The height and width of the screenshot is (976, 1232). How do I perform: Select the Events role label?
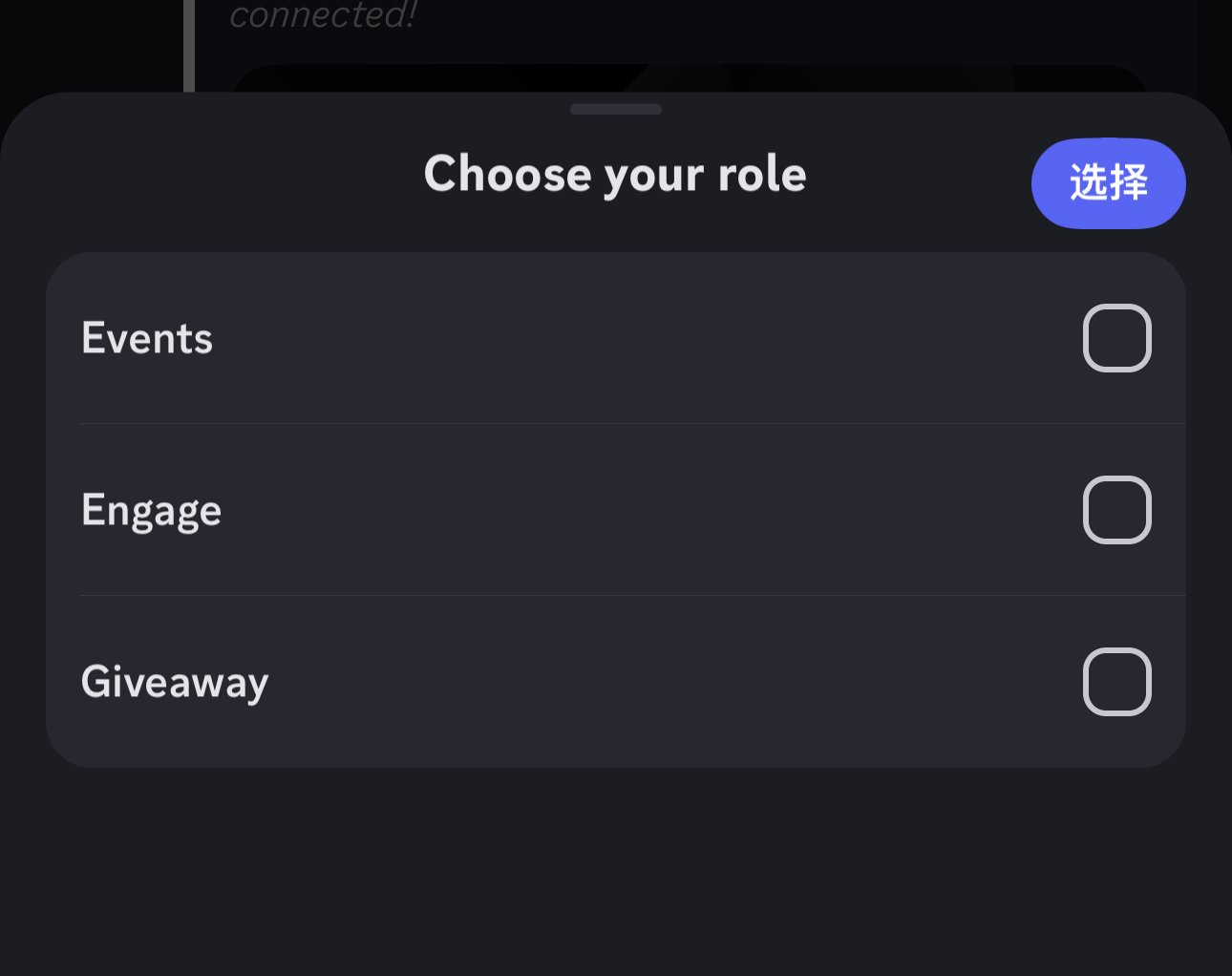coord(147,338)
